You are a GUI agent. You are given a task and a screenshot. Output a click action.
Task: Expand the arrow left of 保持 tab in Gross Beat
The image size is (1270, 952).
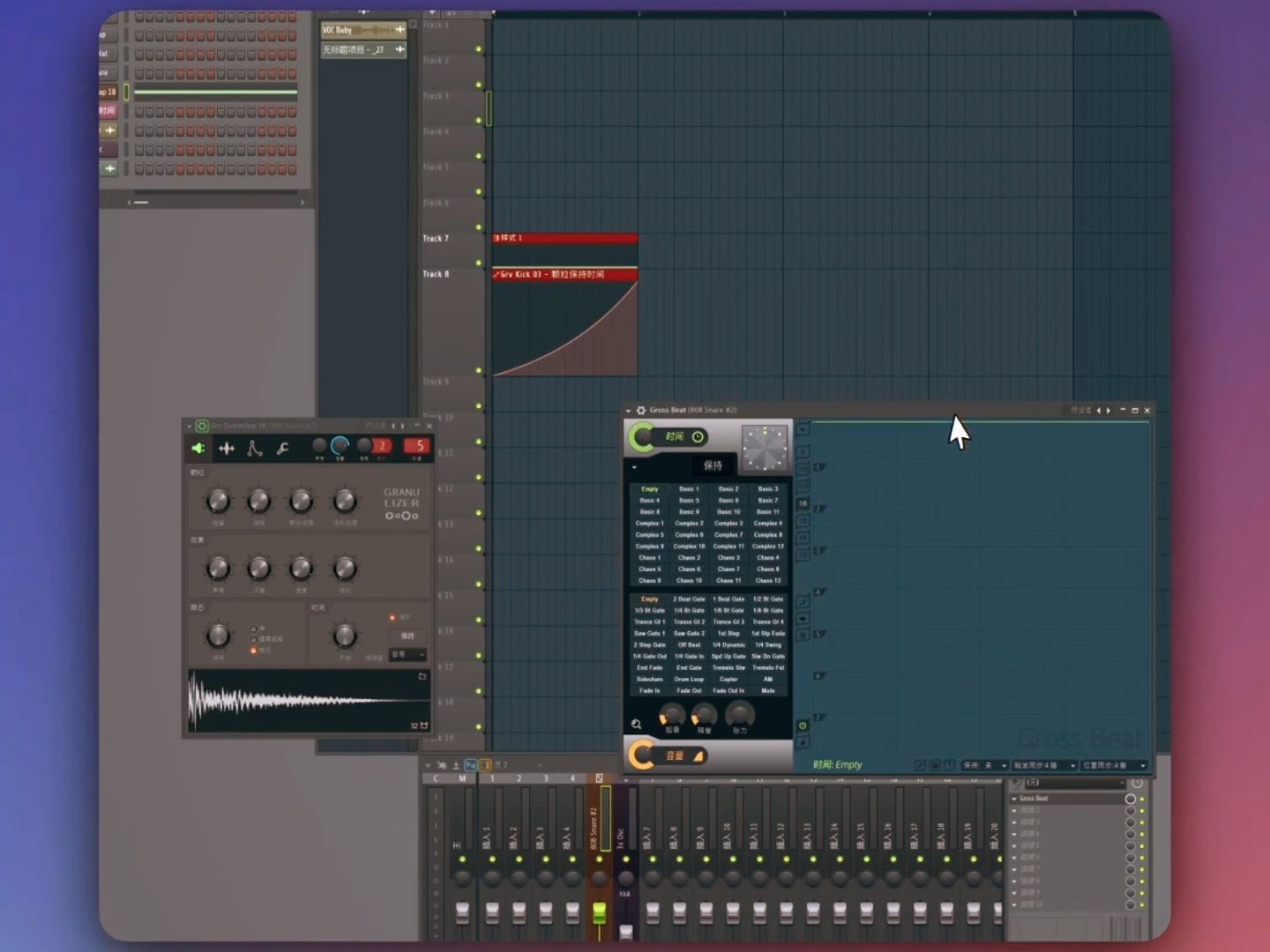pos(634,467)
